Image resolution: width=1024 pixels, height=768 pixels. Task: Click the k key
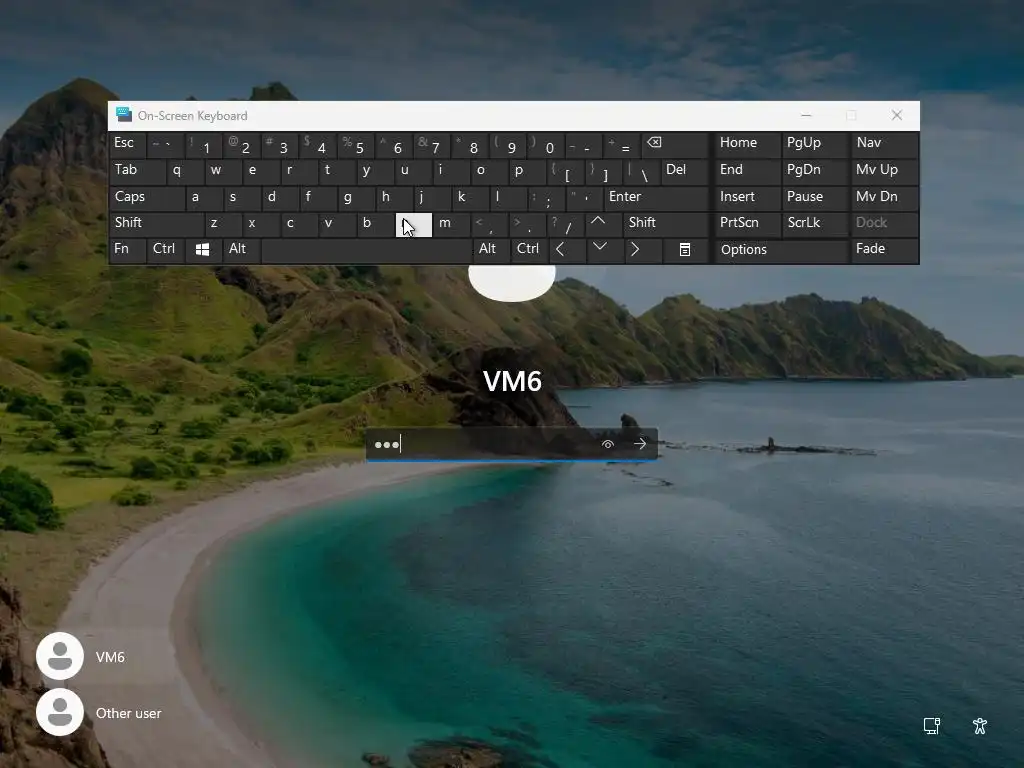click(x=470, y=198)
